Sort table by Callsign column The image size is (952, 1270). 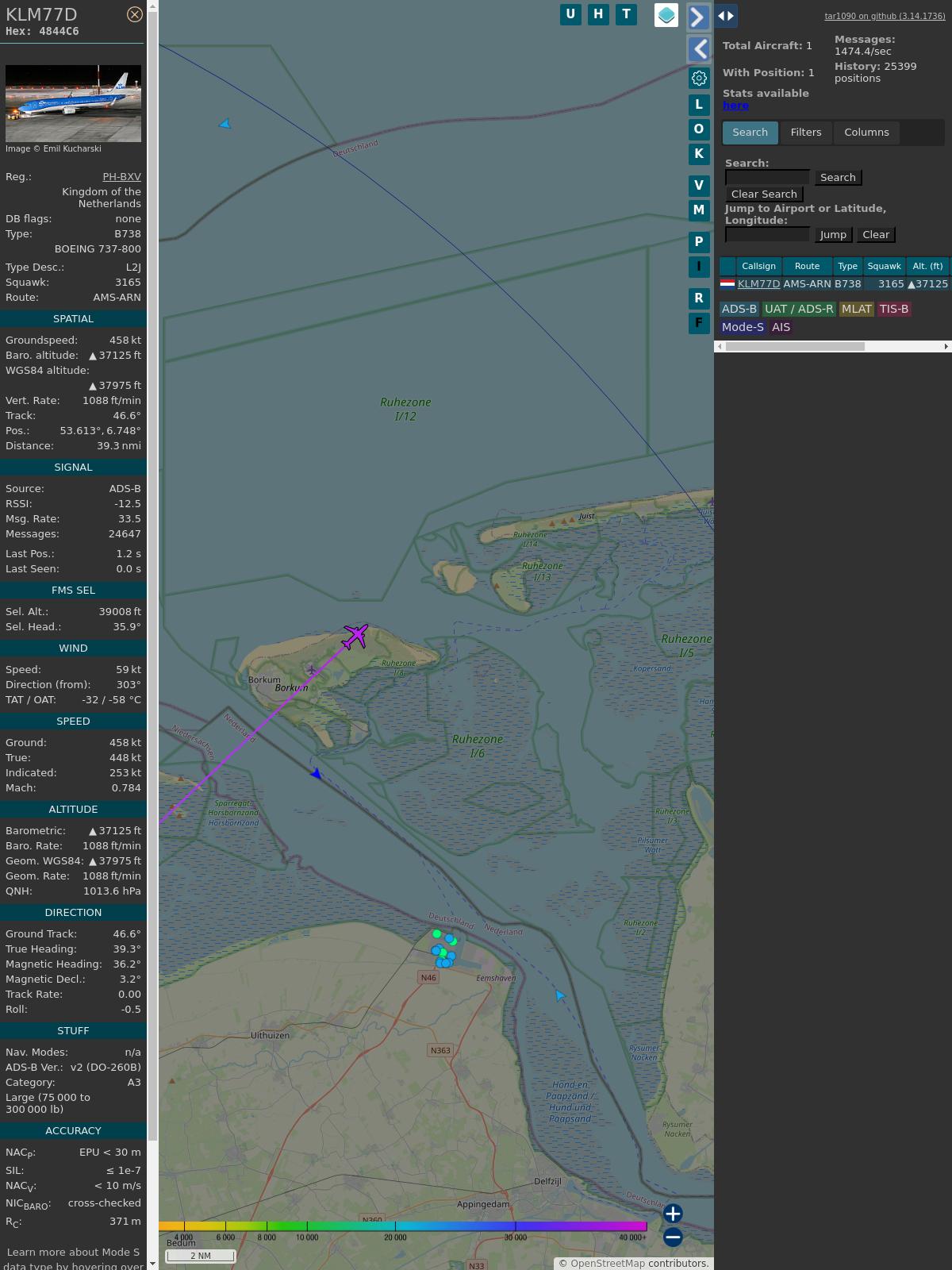pyautogui.click(x=758, y=267)
